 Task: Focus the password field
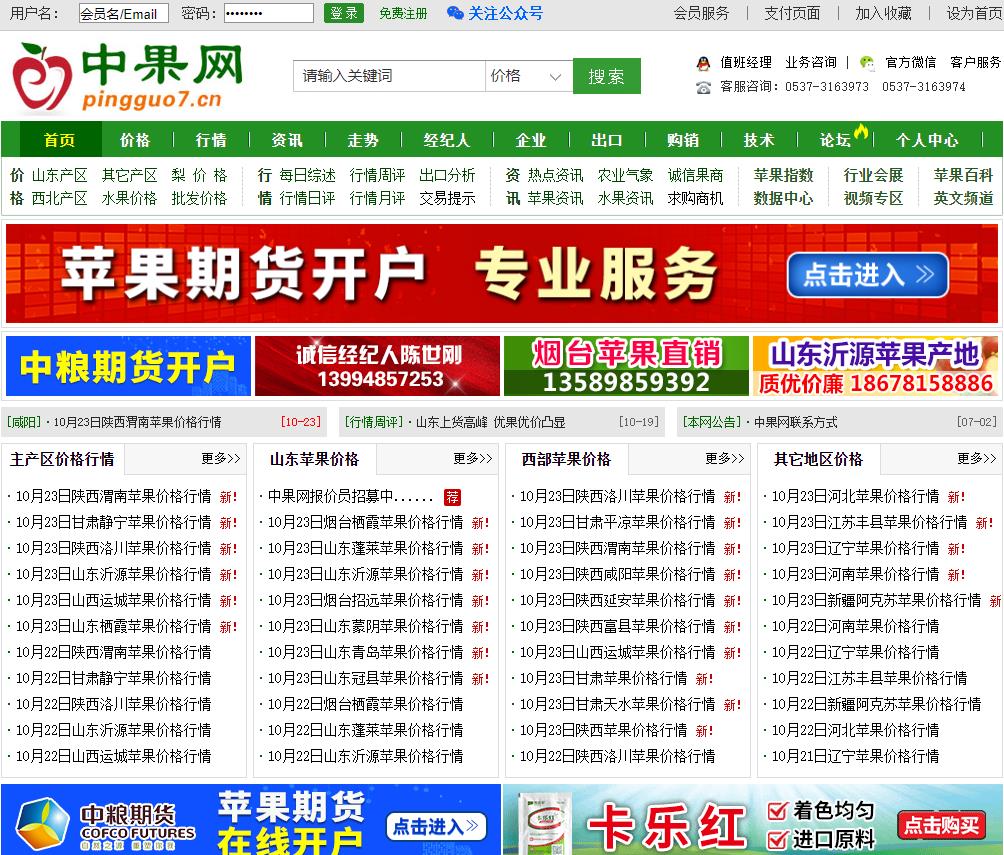[x=269, y=13]
